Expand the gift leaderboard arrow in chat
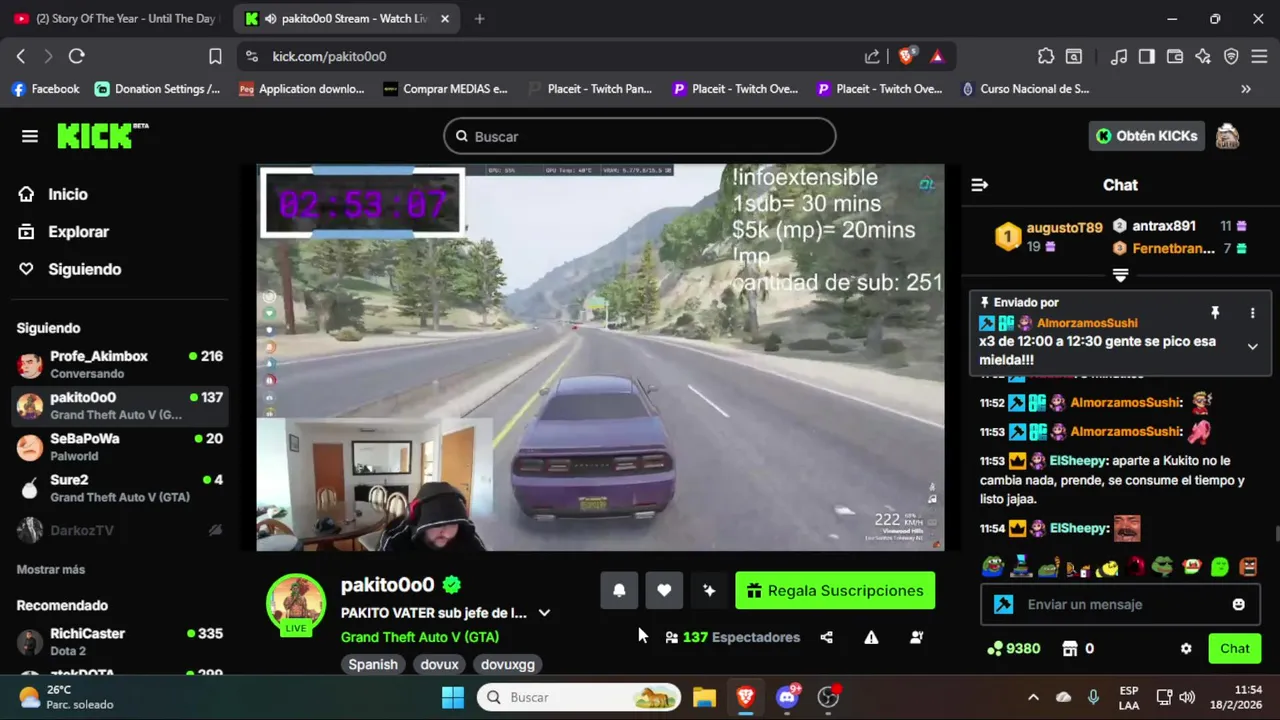This screenshot has height=720, width=1280. click(1120, 275)
